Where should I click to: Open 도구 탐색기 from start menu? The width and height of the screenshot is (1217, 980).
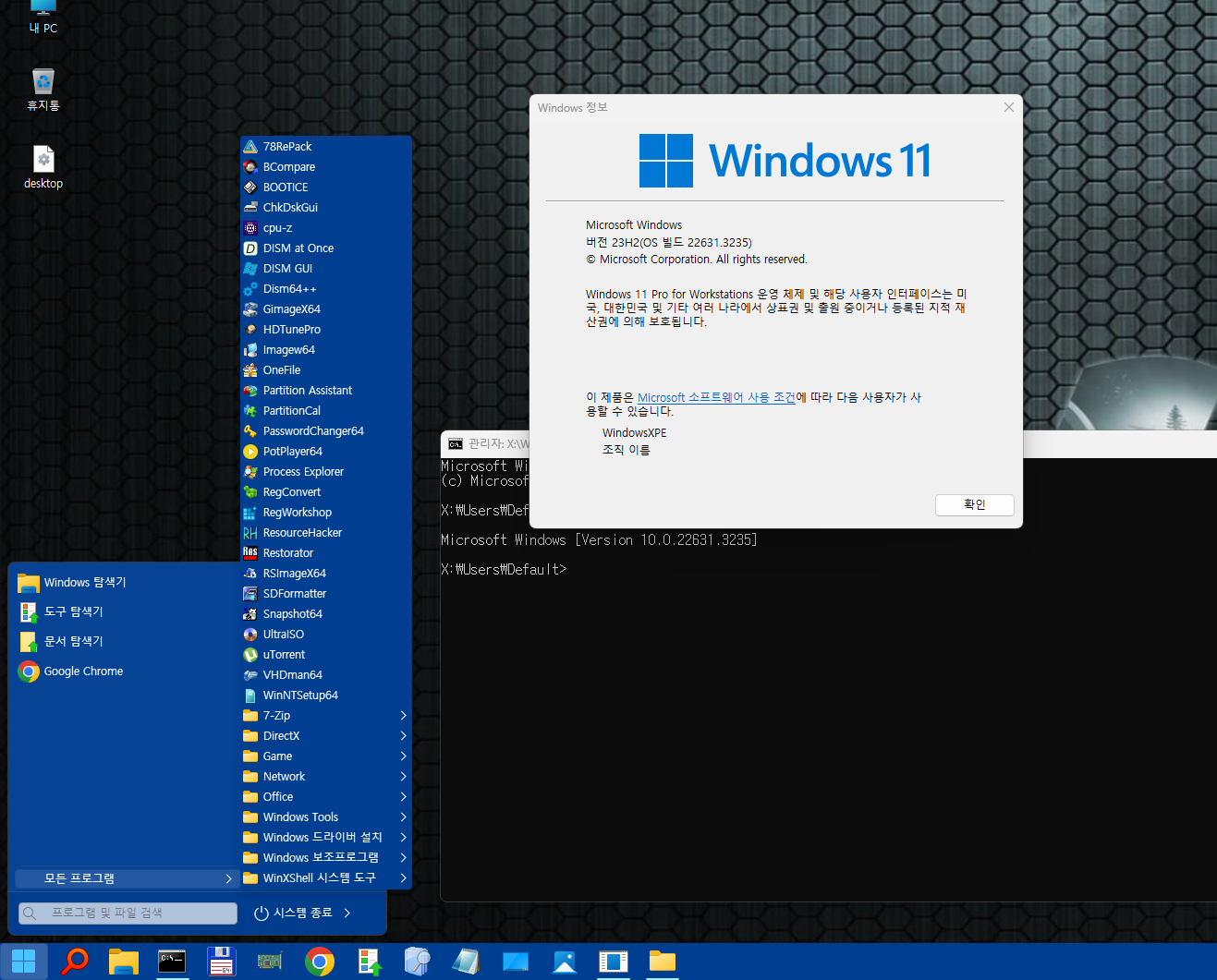(127, 611)
